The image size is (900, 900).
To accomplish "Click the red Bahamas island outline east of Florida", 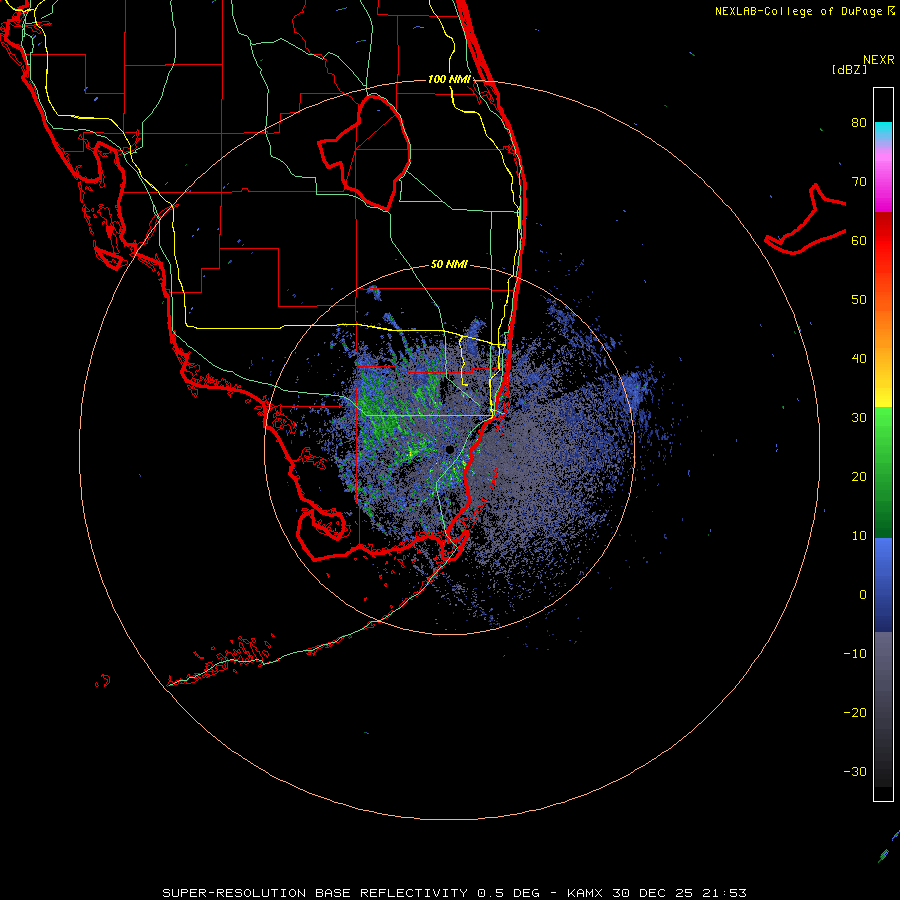I will pos(806,221).
